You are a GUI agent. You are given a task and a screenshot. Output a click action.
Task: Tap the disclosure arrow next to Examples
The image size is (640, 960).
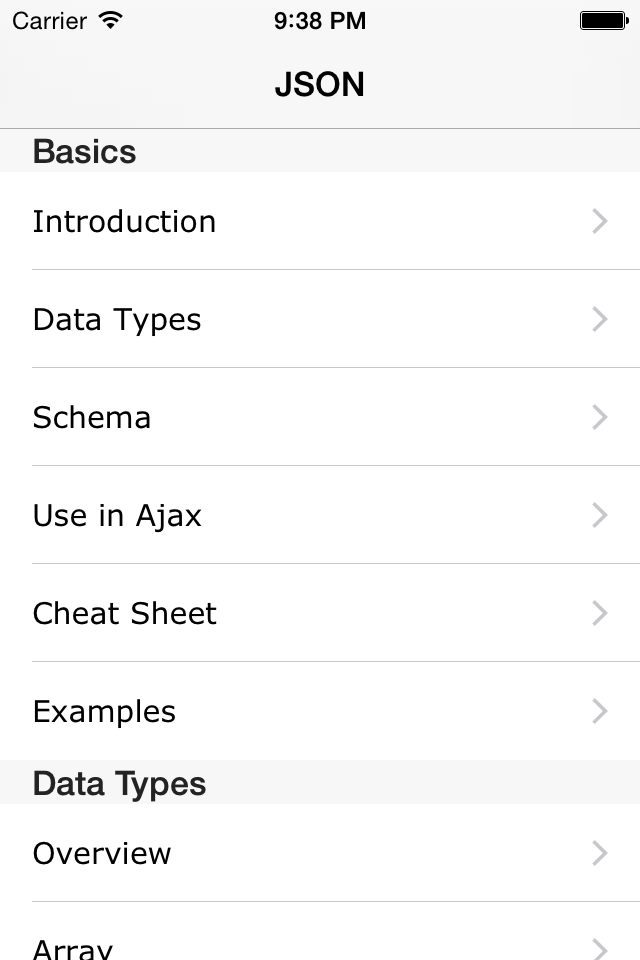(600, 711)
